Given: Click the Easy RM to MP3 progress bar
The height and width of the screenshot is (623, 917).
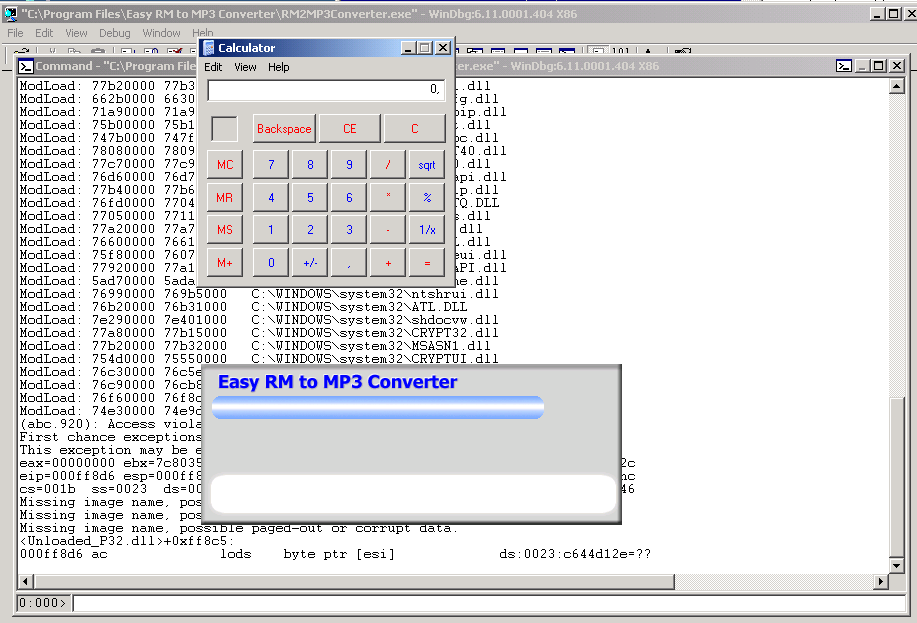Looking at the screenshot, I should point(377,407).
